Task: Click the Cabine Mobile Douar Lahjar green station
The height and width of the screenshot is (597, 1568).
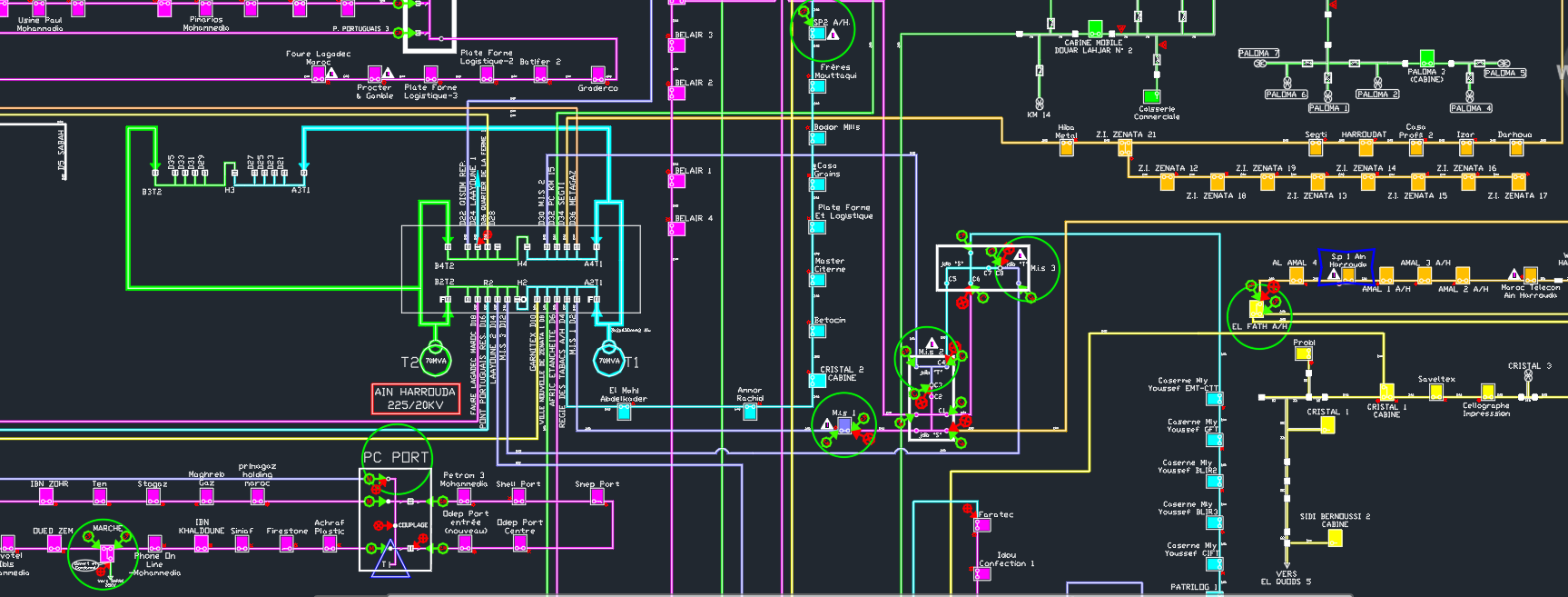Action: [x=1096, y=29]
